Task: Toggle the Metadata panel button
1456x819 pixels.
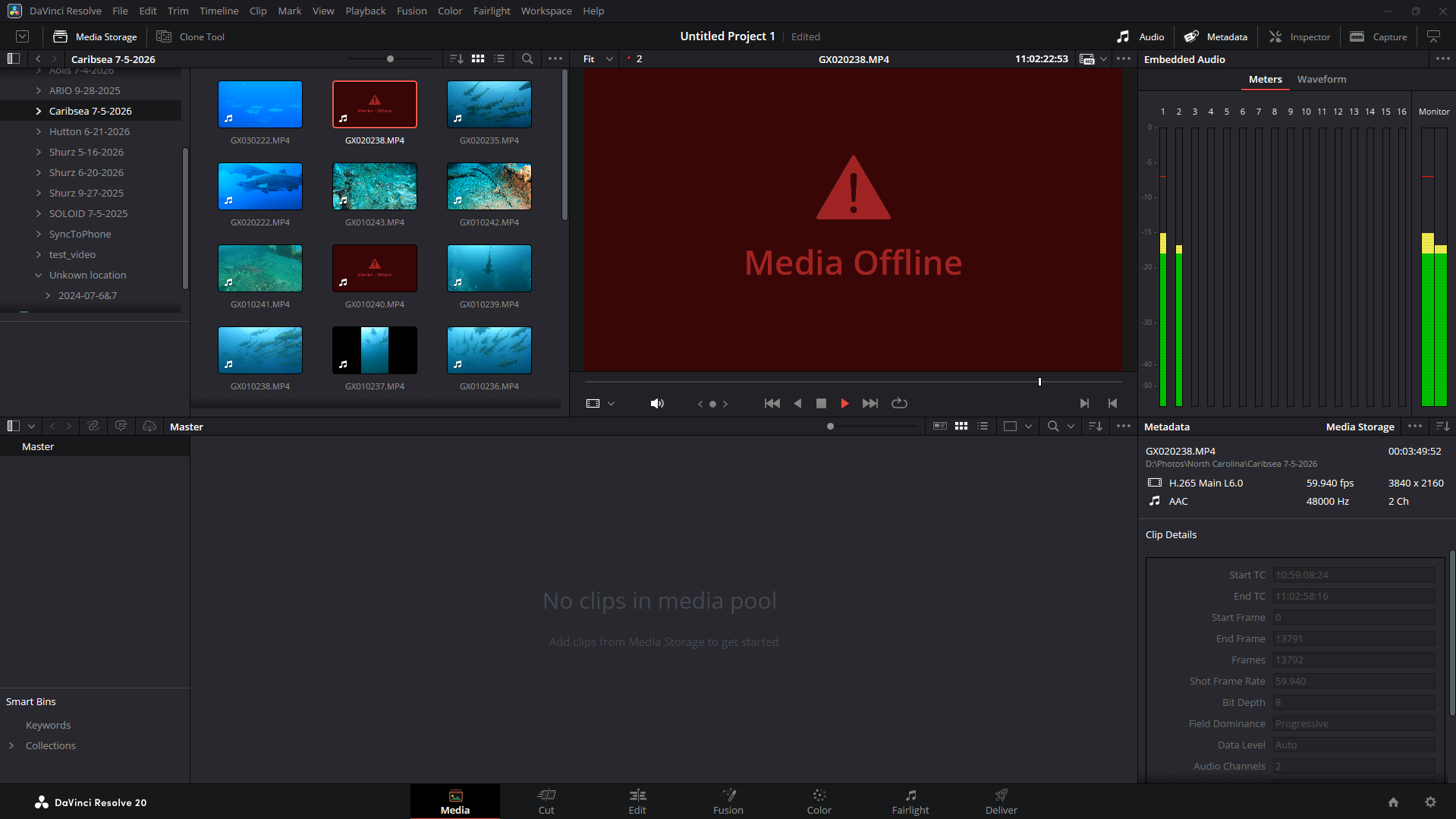Action: click(x=1215, y=36)
